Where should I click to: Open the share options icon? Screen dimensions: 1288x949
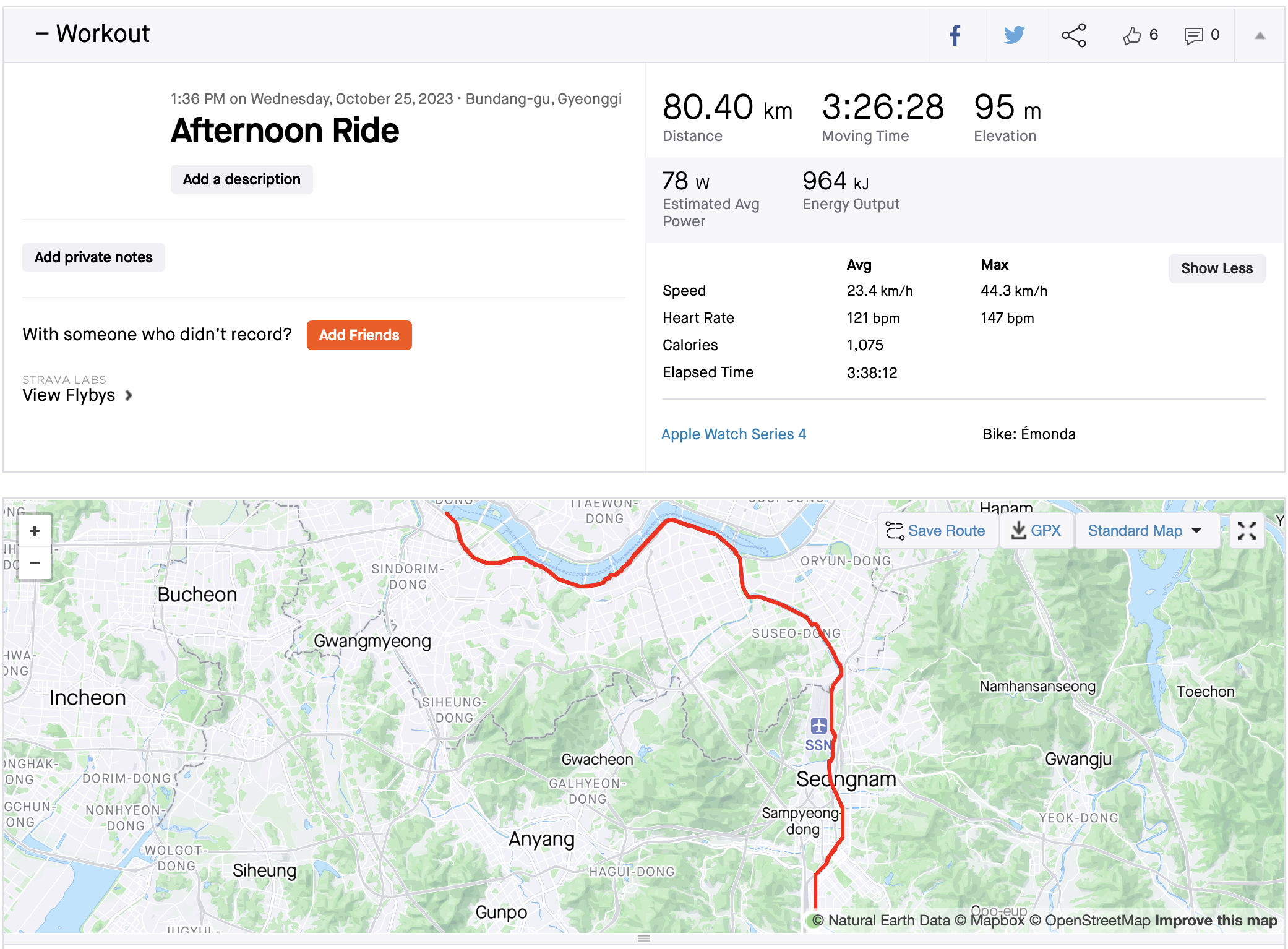[1075, 35]
